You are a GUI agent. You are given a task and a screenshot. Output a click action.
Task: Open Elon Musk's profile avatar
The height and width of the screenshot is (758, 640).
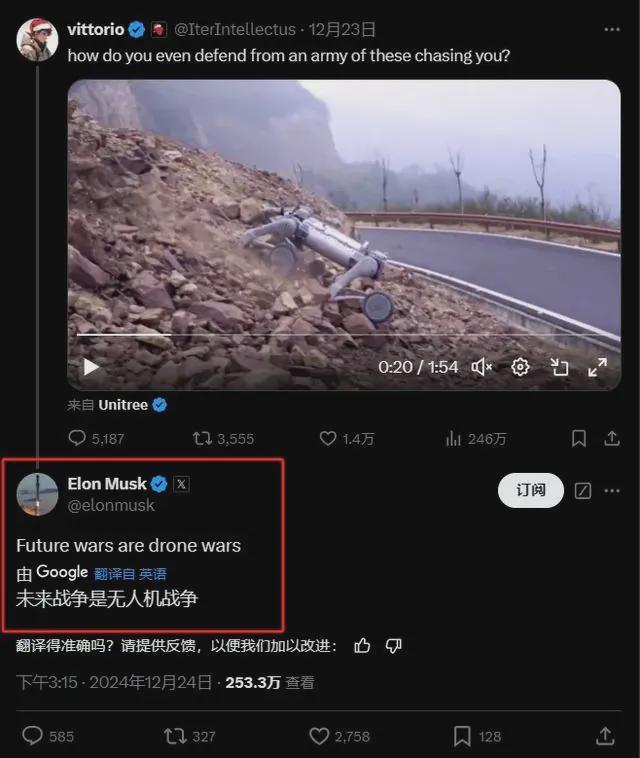37,495
